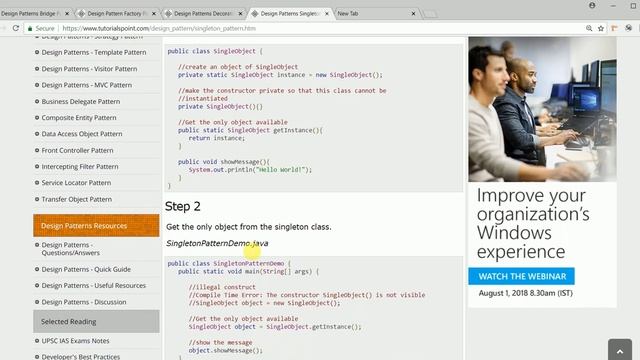
Task: Close the Design Patterns Bridge tab
Action: tap(67, 13)
